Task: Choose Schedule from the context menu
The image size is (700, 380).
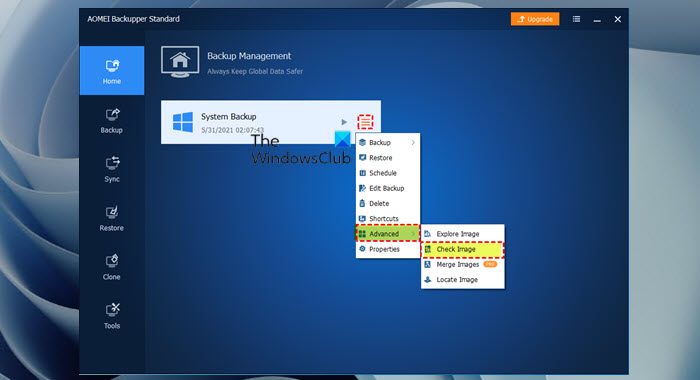Action: (x=388, y=173)
